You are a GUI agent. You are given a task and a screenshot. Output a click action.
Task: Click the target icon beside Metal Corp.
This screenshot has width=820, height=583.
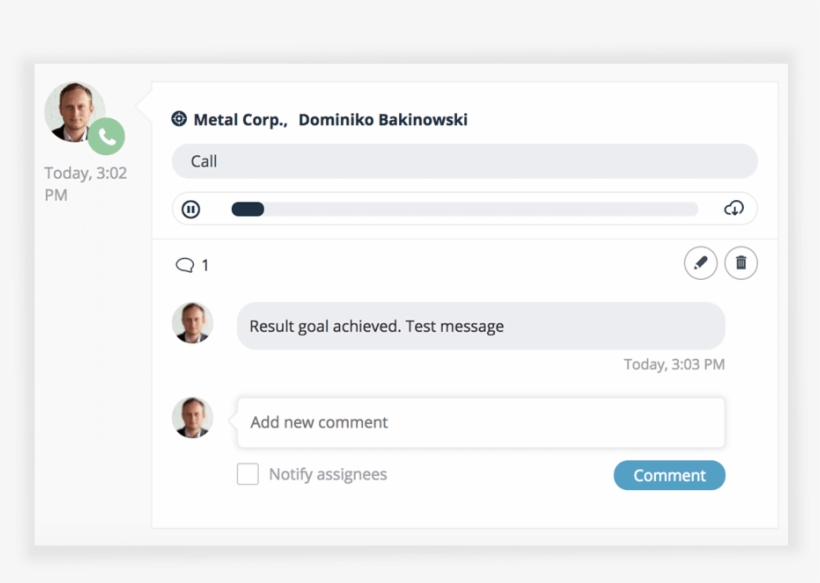[x=179, y=119]
